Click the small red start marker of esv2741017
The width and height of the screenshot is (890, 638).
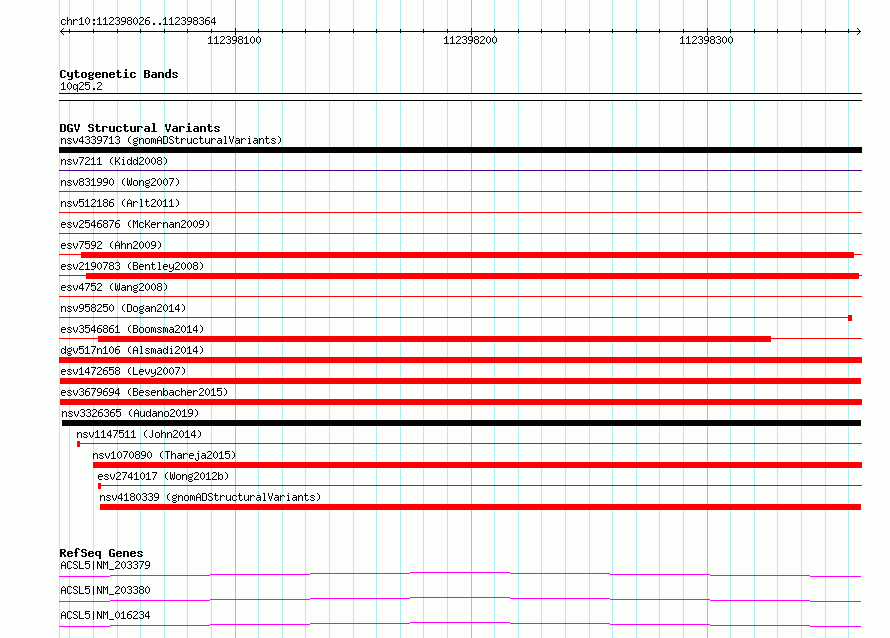(99, 486)
